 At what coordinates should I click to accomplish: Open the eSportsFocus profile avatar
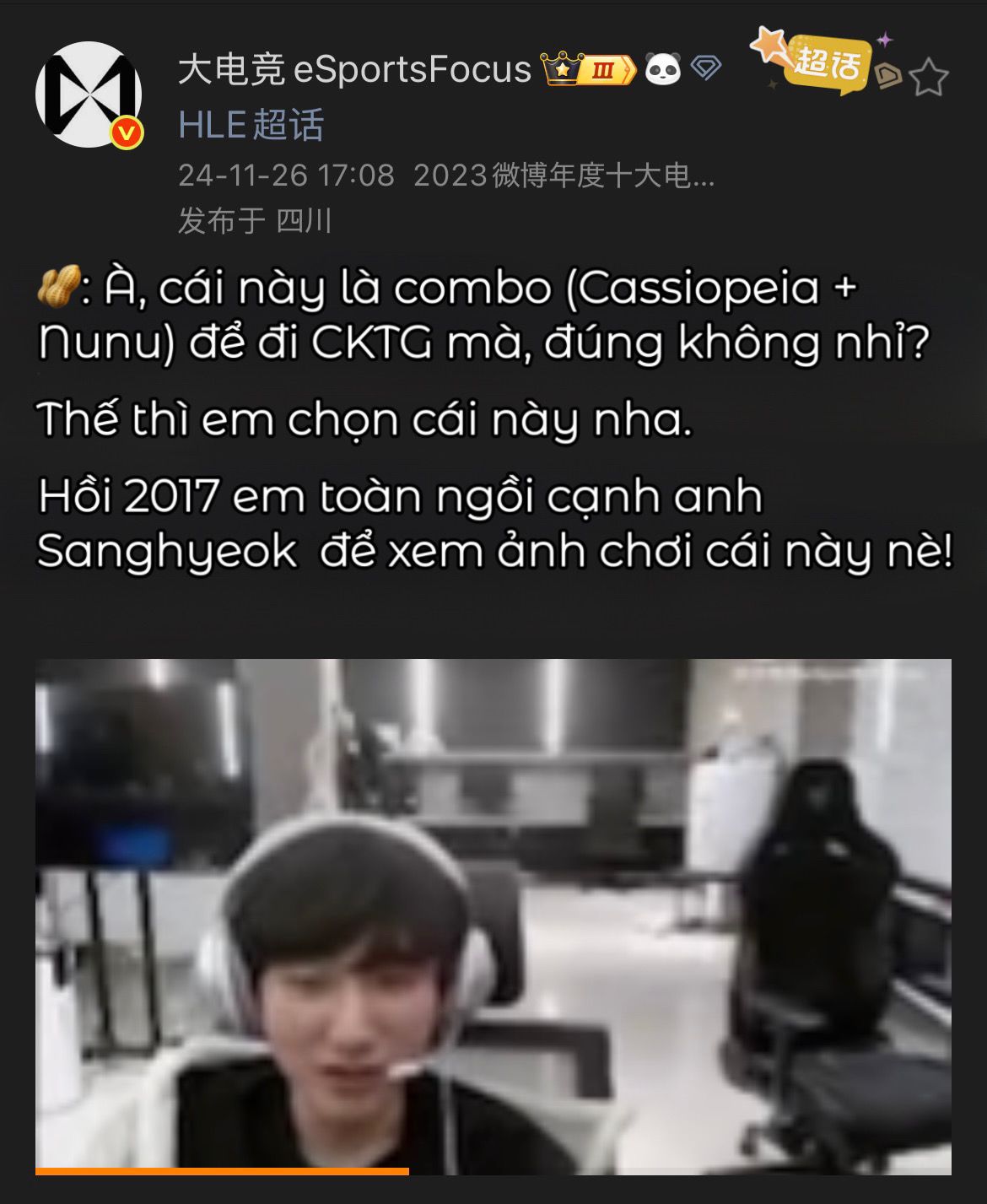(x=89, y=94)
